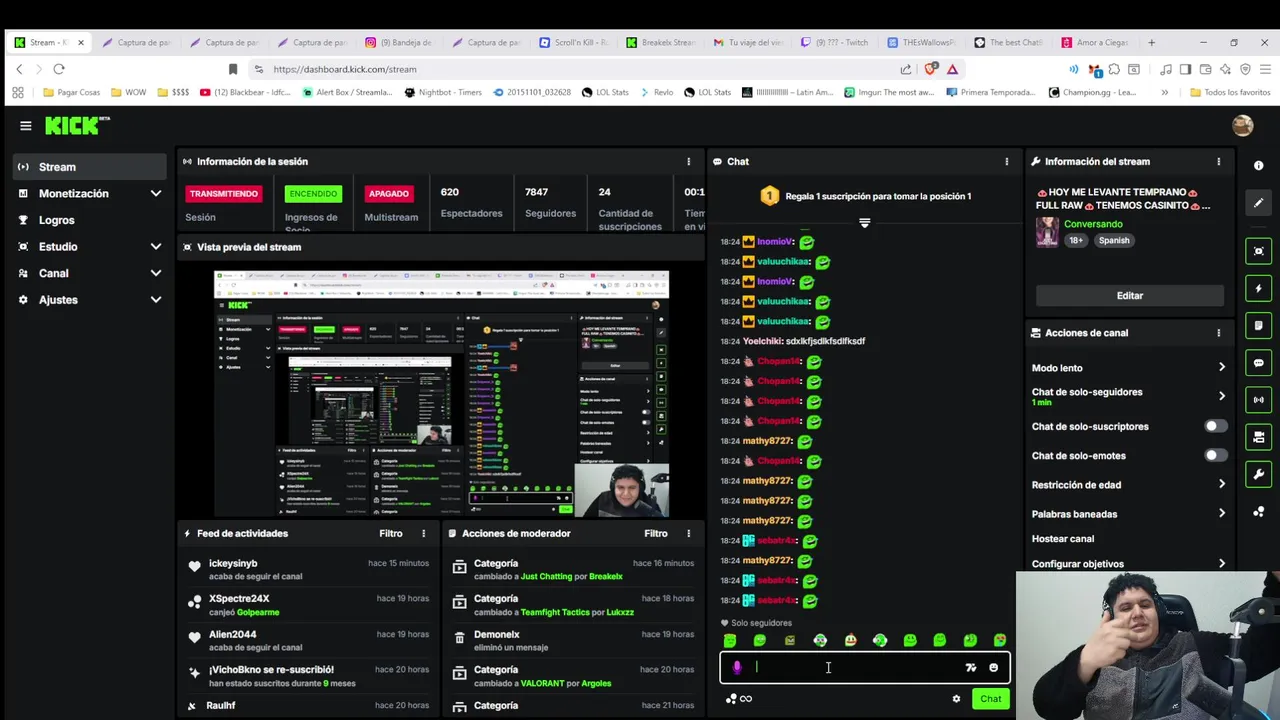Open the Chat panel three-dot menu
The height and width of the screenshot is (720, 1280).
(x=1006, y=161)
